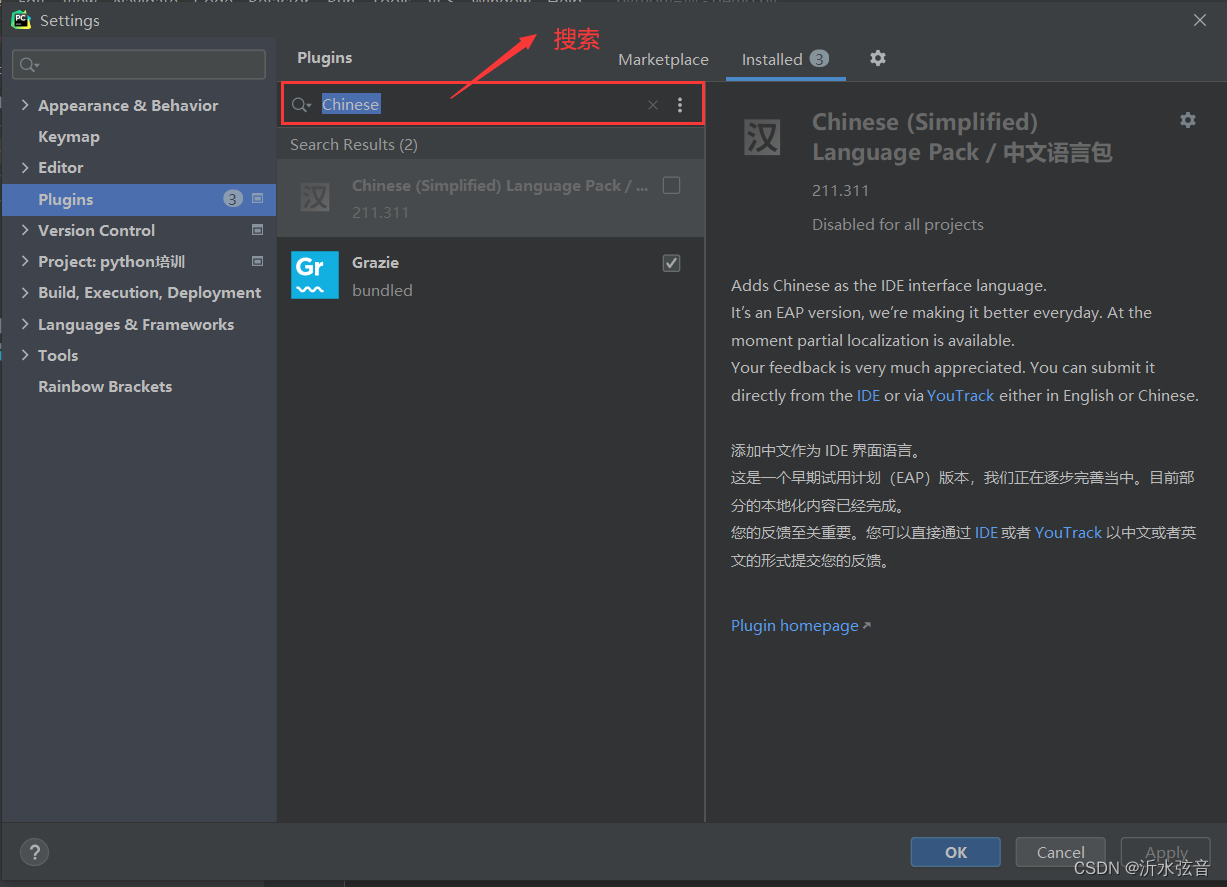Click the settings search input field

[x=139, y=65]
